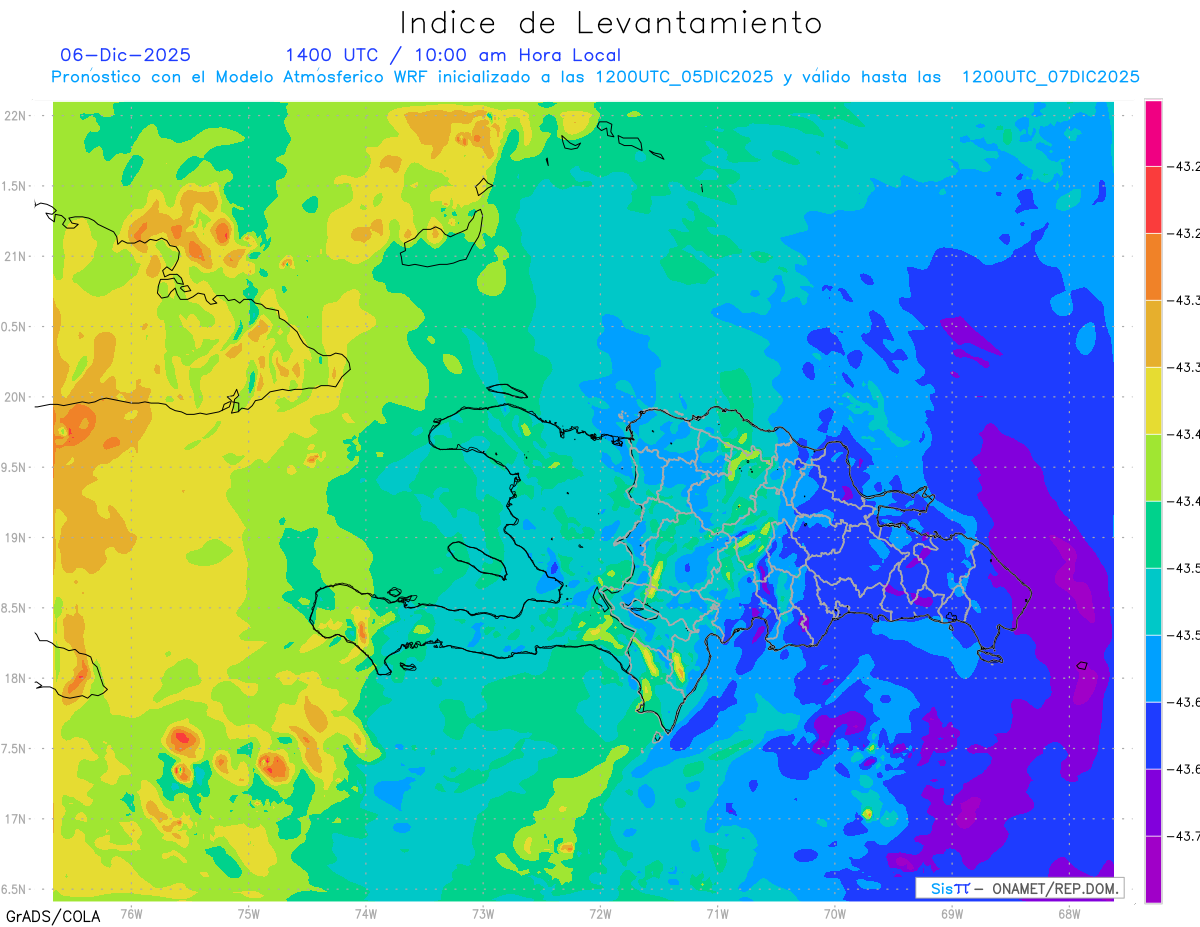Screen dimensions: 1200x927
Task: Click the "76W" longitude label
Action: (x=131, y=913)
